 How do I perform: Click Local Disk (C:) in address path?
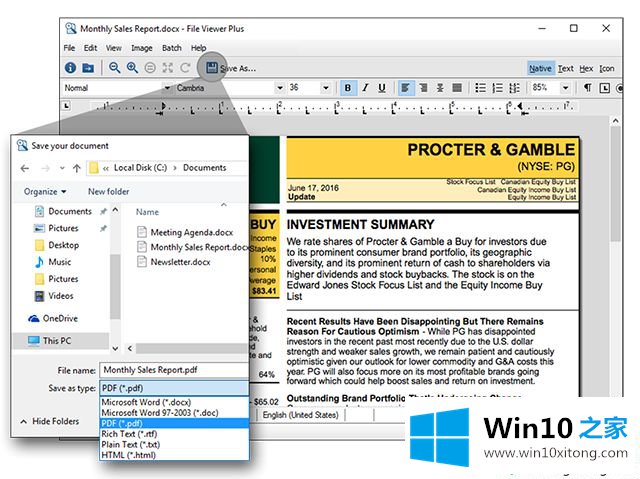pyautogui.click(x=140, y=168)
